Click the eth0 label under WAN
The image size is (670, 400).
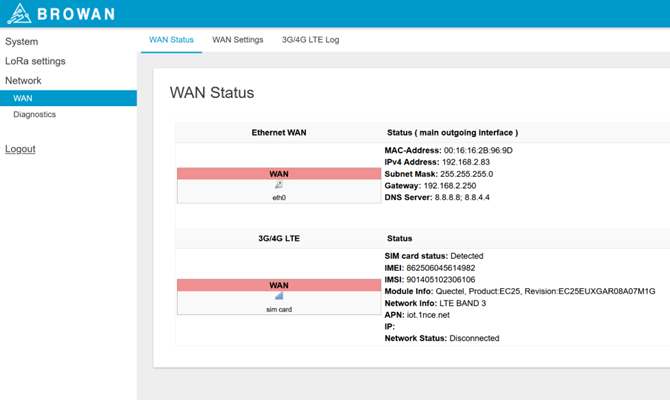click(x=279, y=197)
